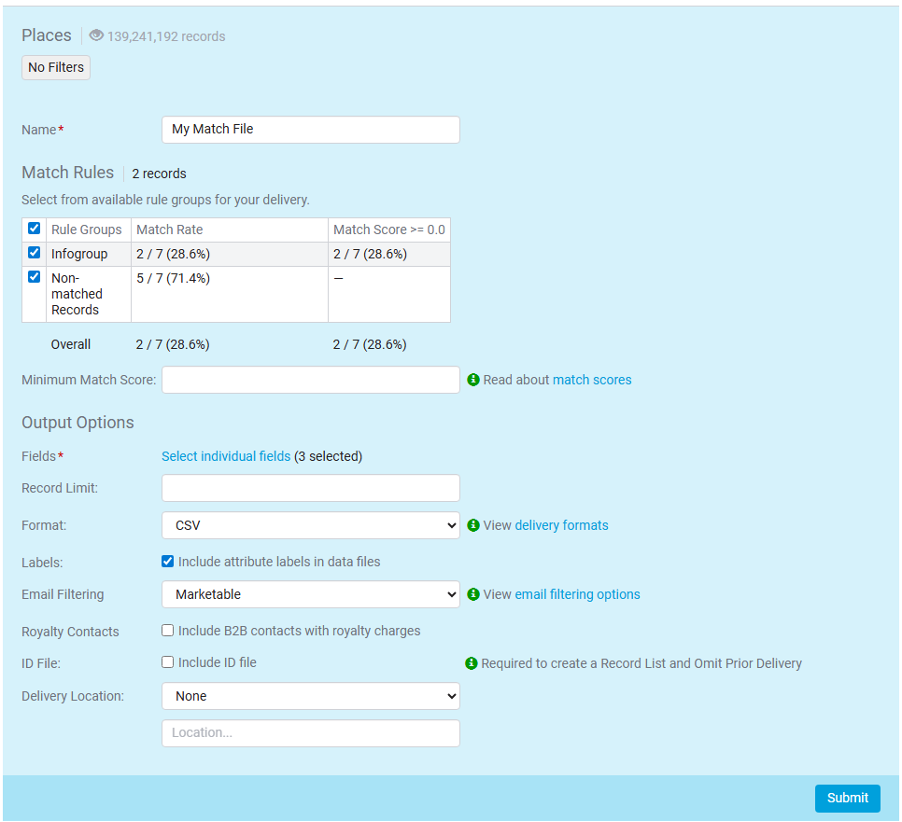
Task: Click the Minimum Match Score input field
Action: 310,380
